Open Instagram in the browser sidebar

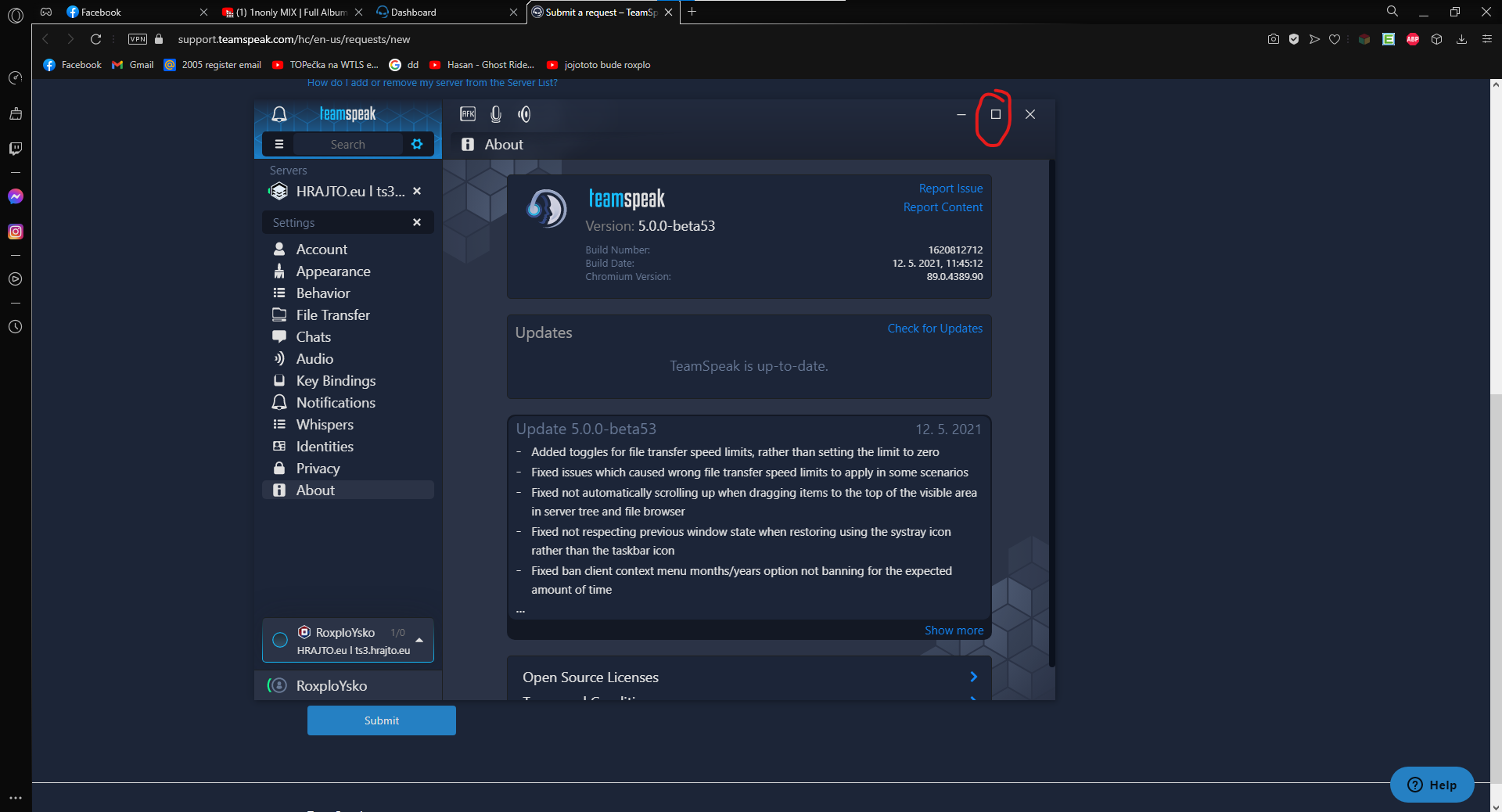point(16,232)
